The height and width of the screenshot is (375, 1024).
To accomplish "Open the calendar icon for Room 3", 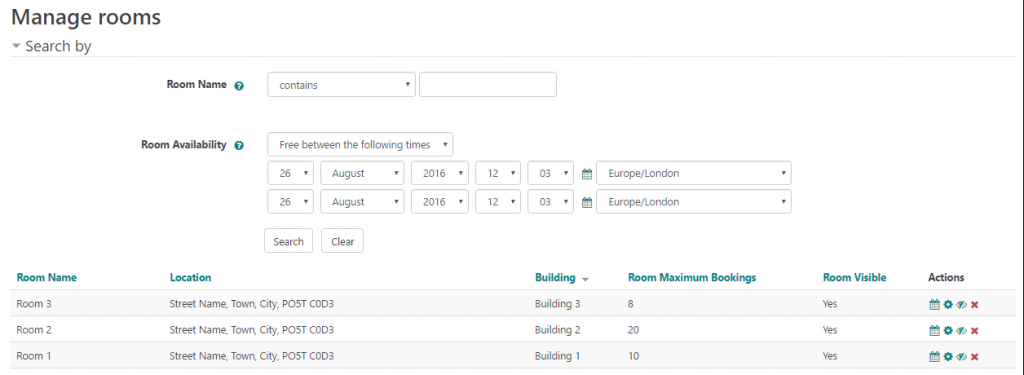I will pos(935,304).
